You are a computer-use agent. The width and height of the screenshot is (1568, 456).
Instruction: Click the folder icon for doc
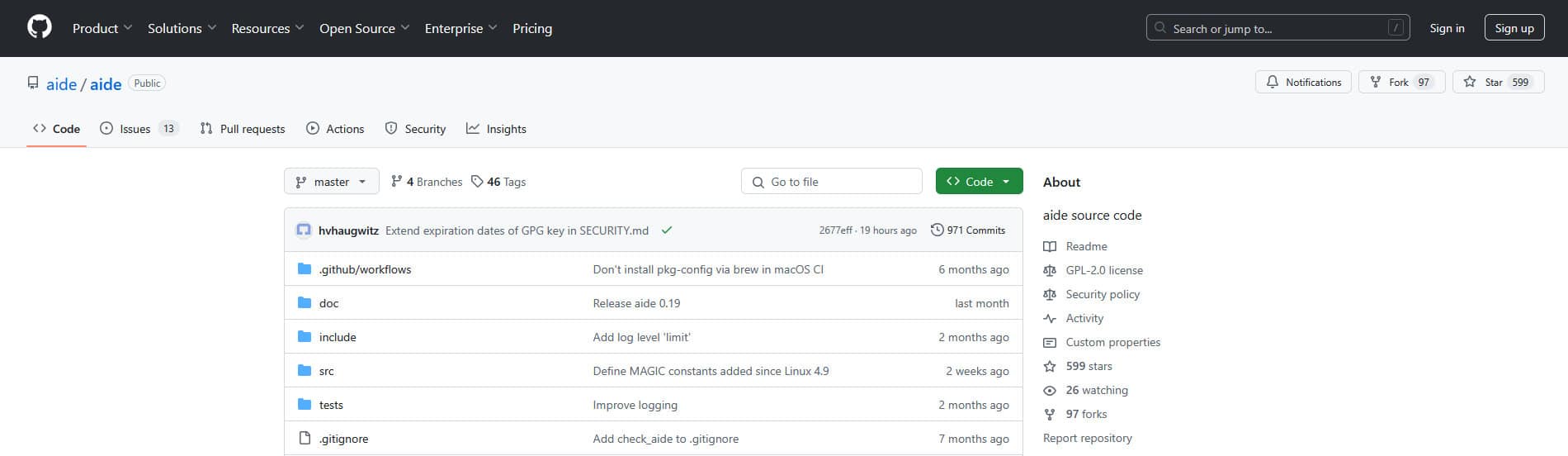point(305,303)
